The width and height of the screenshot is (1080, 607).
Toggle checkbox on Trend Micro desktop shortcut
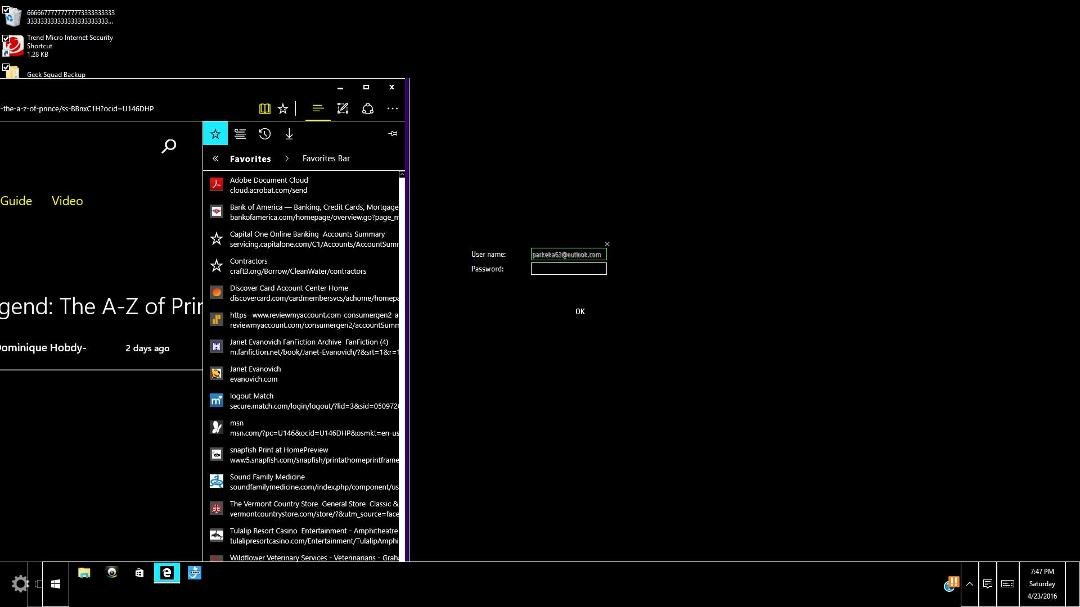pyautogui.click(x=6, y=39)
